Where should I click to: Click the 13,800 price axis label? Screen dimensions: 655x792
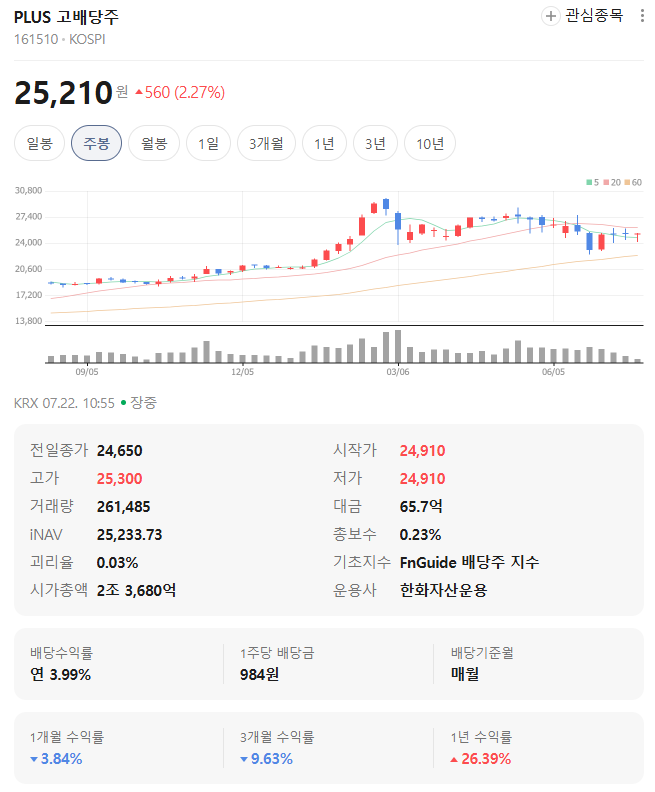(x=29, y=321)
